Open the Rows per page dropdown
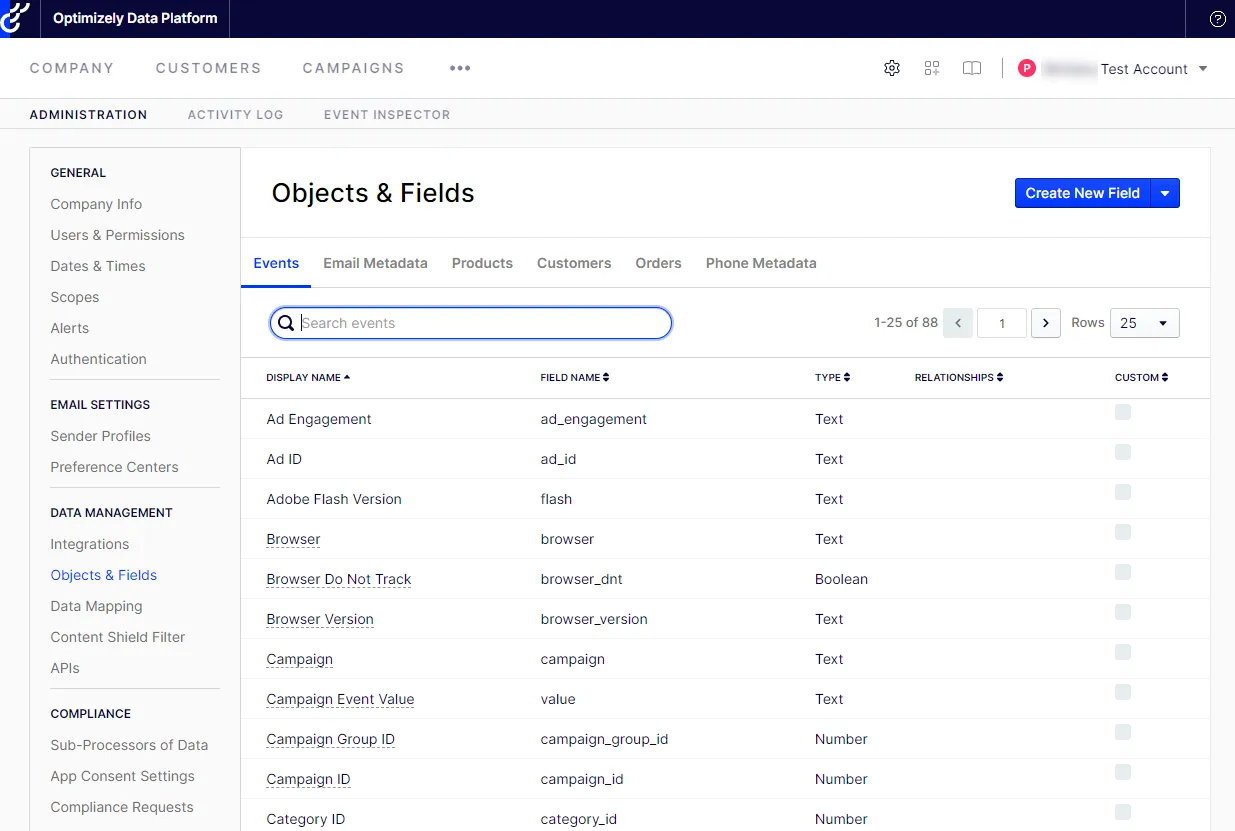Image resolution: width=1235 pixels, height=831 pixels. point(1144,323)
